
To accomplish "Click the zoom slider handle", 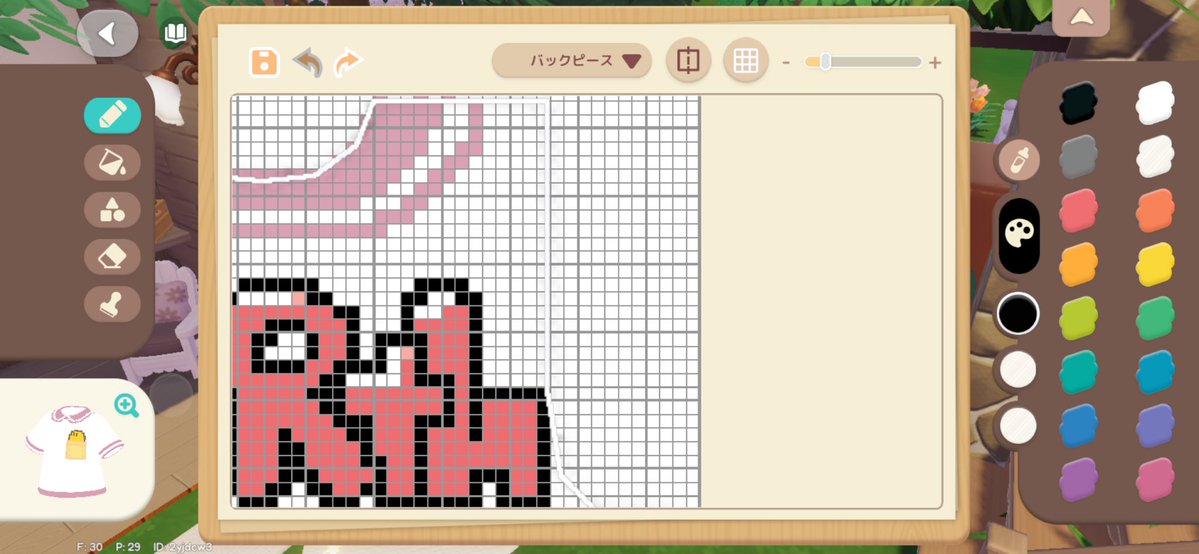I will 825,62.
